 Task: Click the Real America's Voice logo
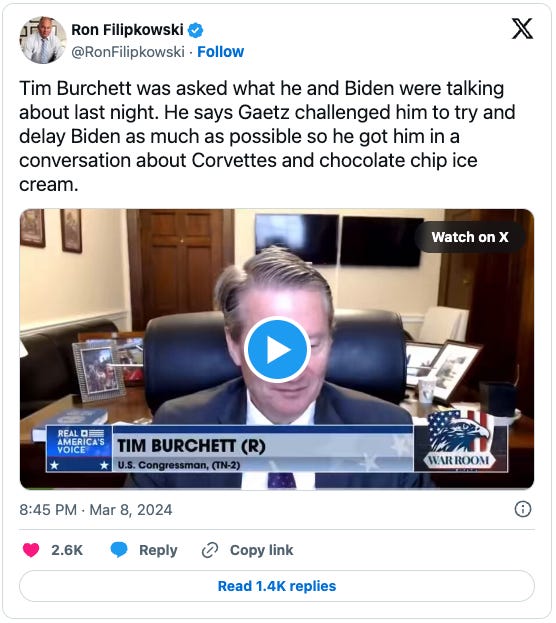pos(79,448)
